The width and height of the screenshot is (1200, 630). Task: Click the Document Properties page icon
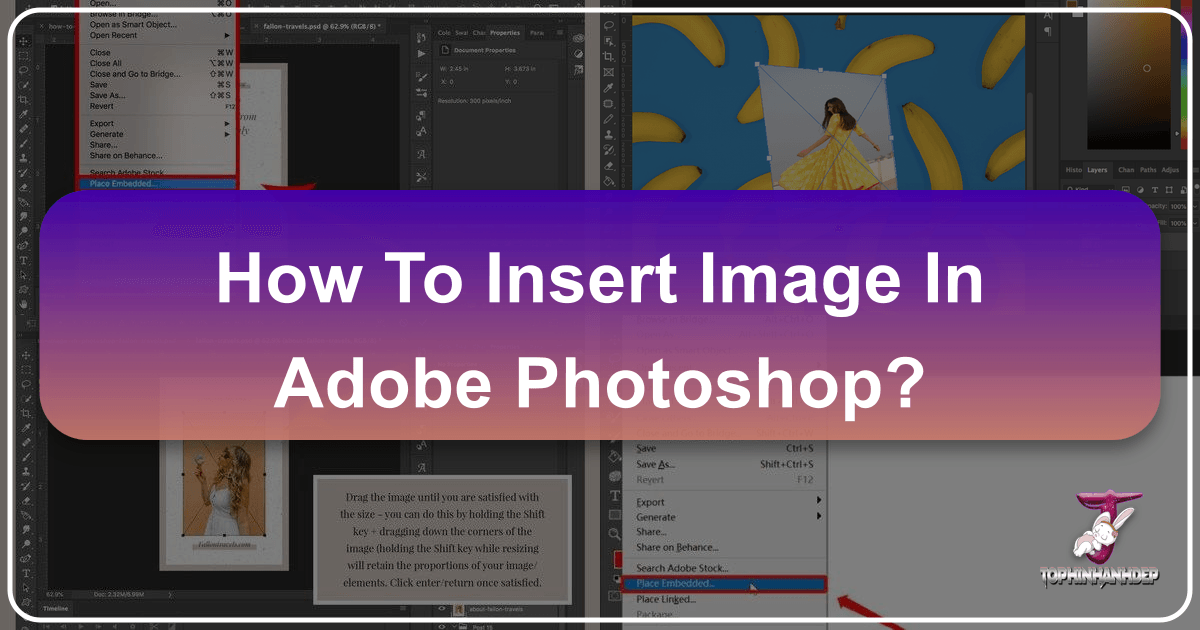click(446, 49)
